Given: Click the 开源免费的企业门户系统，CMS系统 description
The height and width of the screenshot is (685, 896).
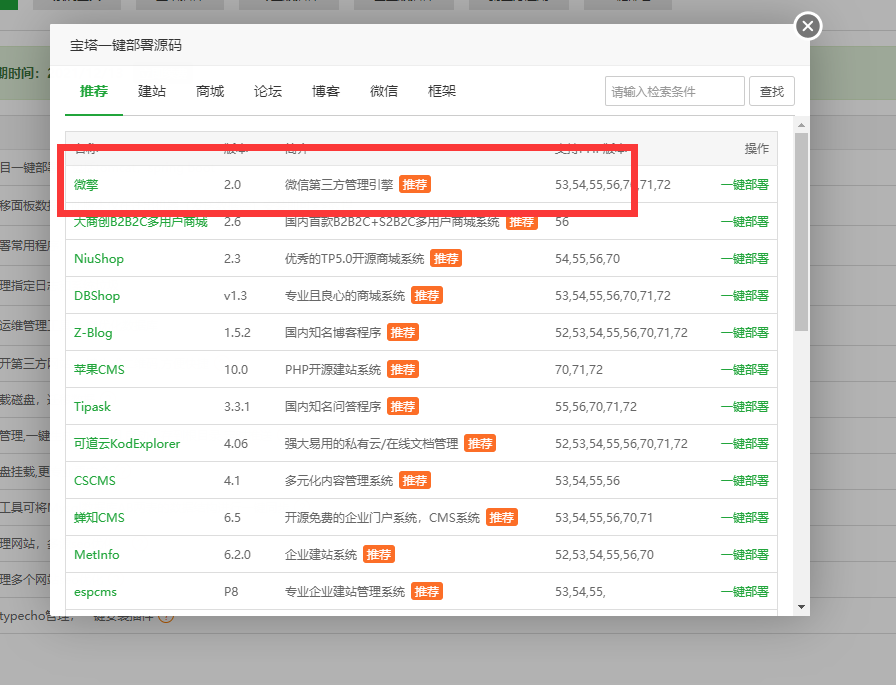Looking at the screenshot, I should (382, 518).
